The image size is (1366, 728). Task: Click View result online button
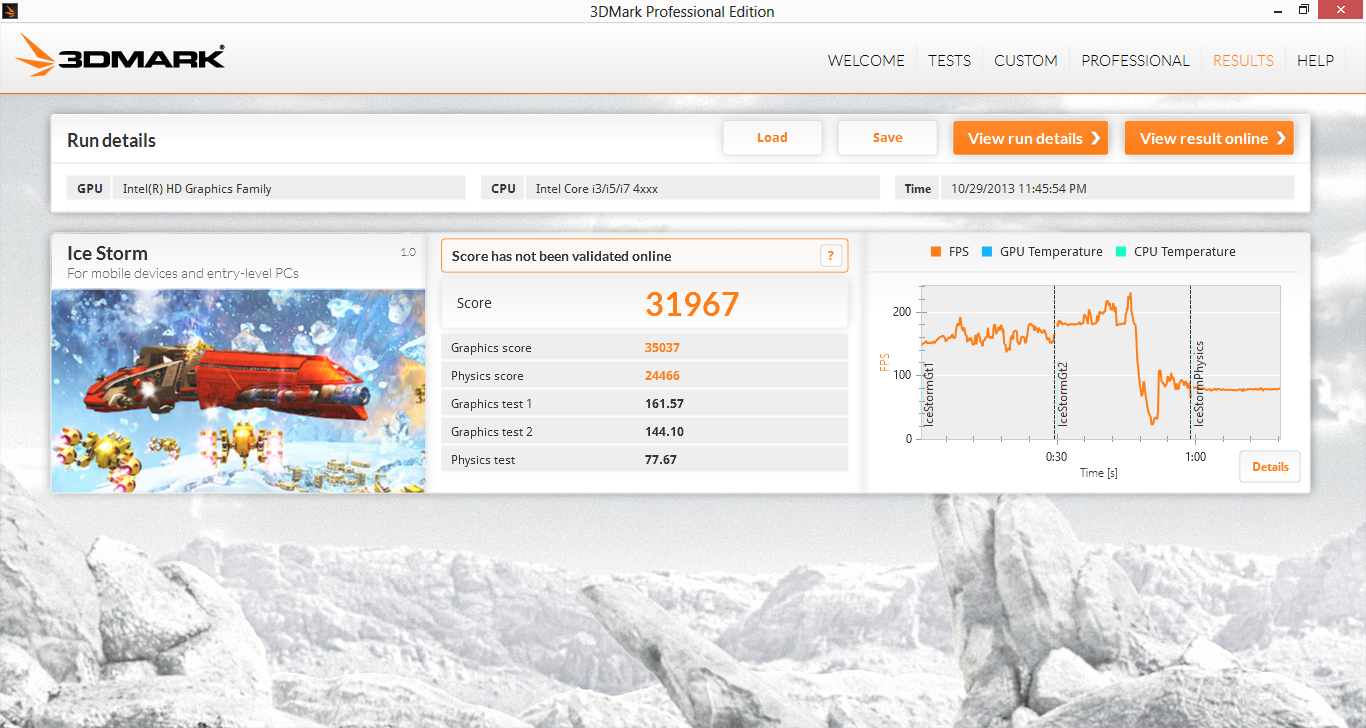(1209, 138)
